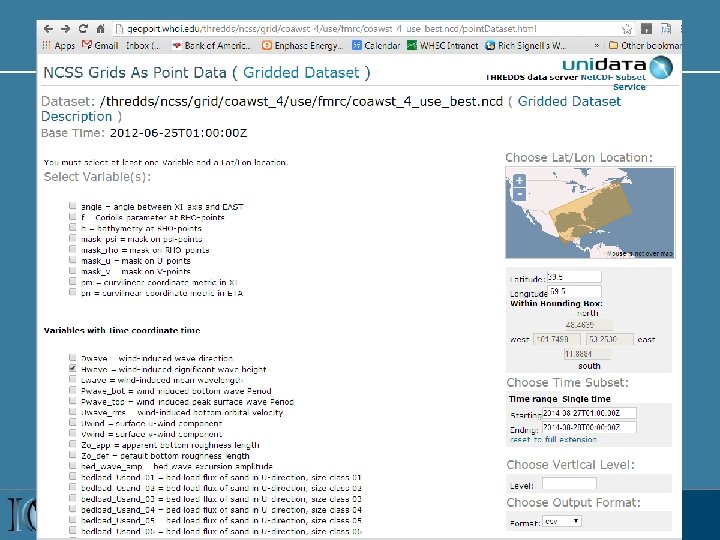Image resolution: width=720 pixels, height=540 pixels.
Task: Open the Gridded Dataset Description link
Action: [331, 109]
